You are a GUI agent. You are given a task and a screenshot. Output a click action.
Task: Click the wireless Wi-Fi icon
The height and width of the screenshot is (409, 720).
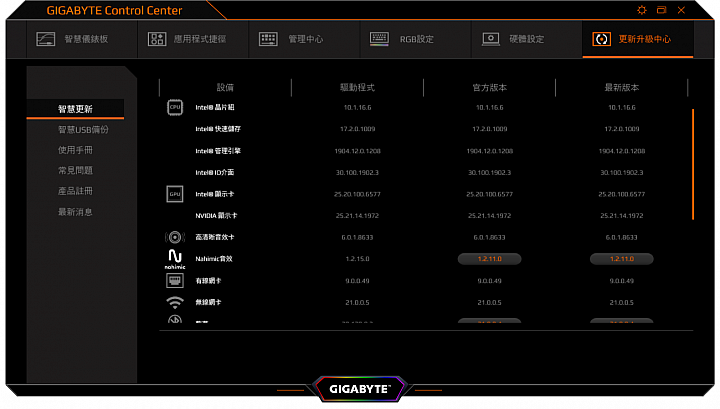coord(175,302)
